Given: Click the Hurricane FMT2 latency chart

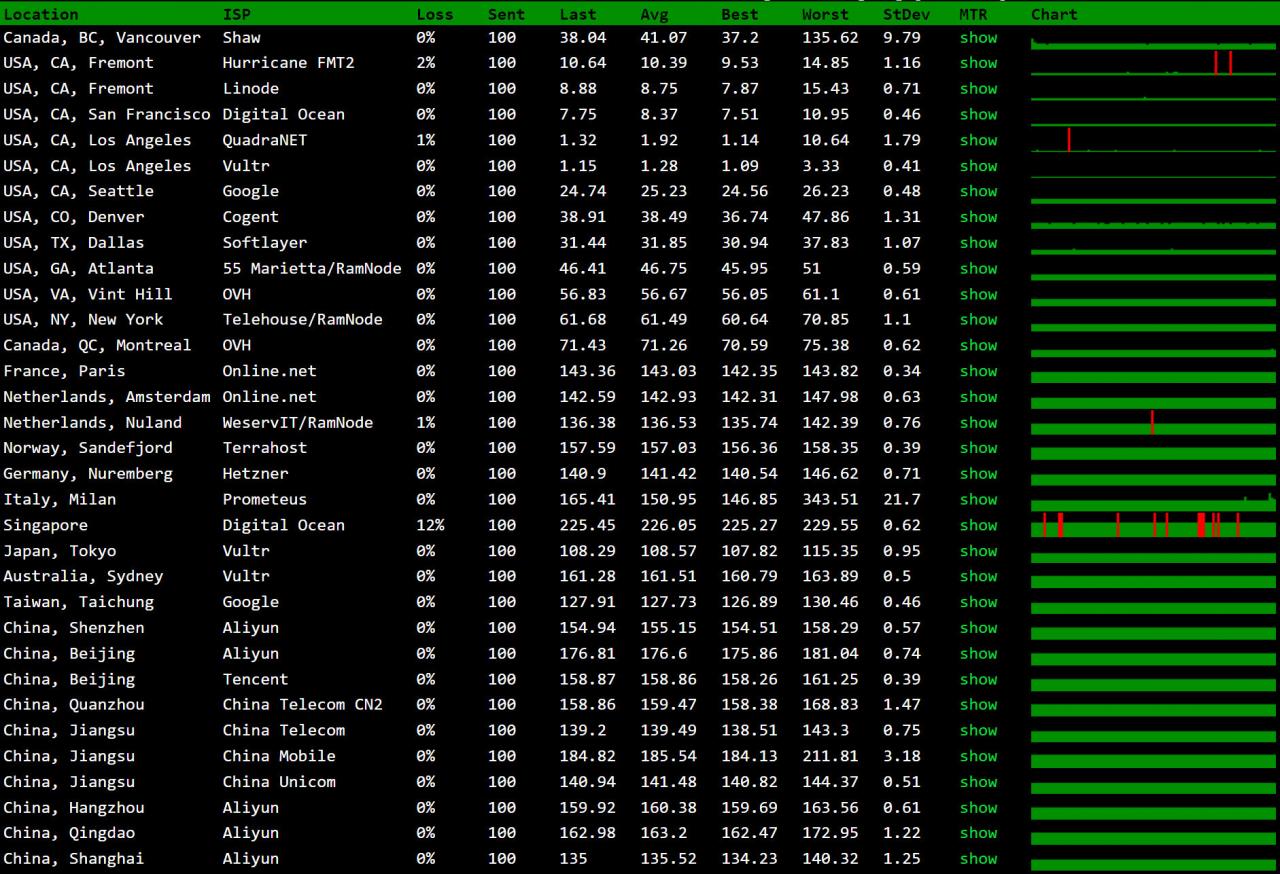Looking at the screenshot, I should [x=1154, y=63].
